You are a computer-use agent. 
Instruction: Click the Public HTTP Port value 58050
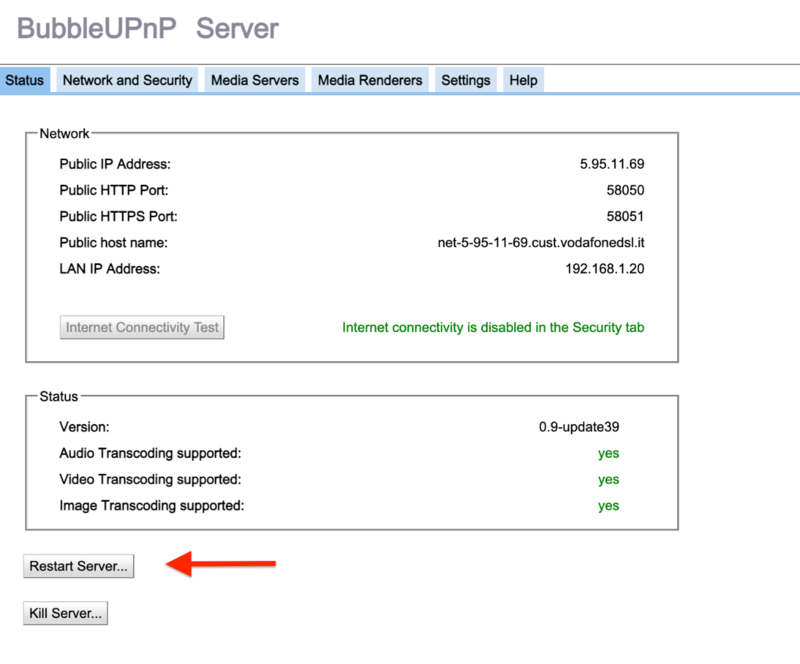click(628, 190)
